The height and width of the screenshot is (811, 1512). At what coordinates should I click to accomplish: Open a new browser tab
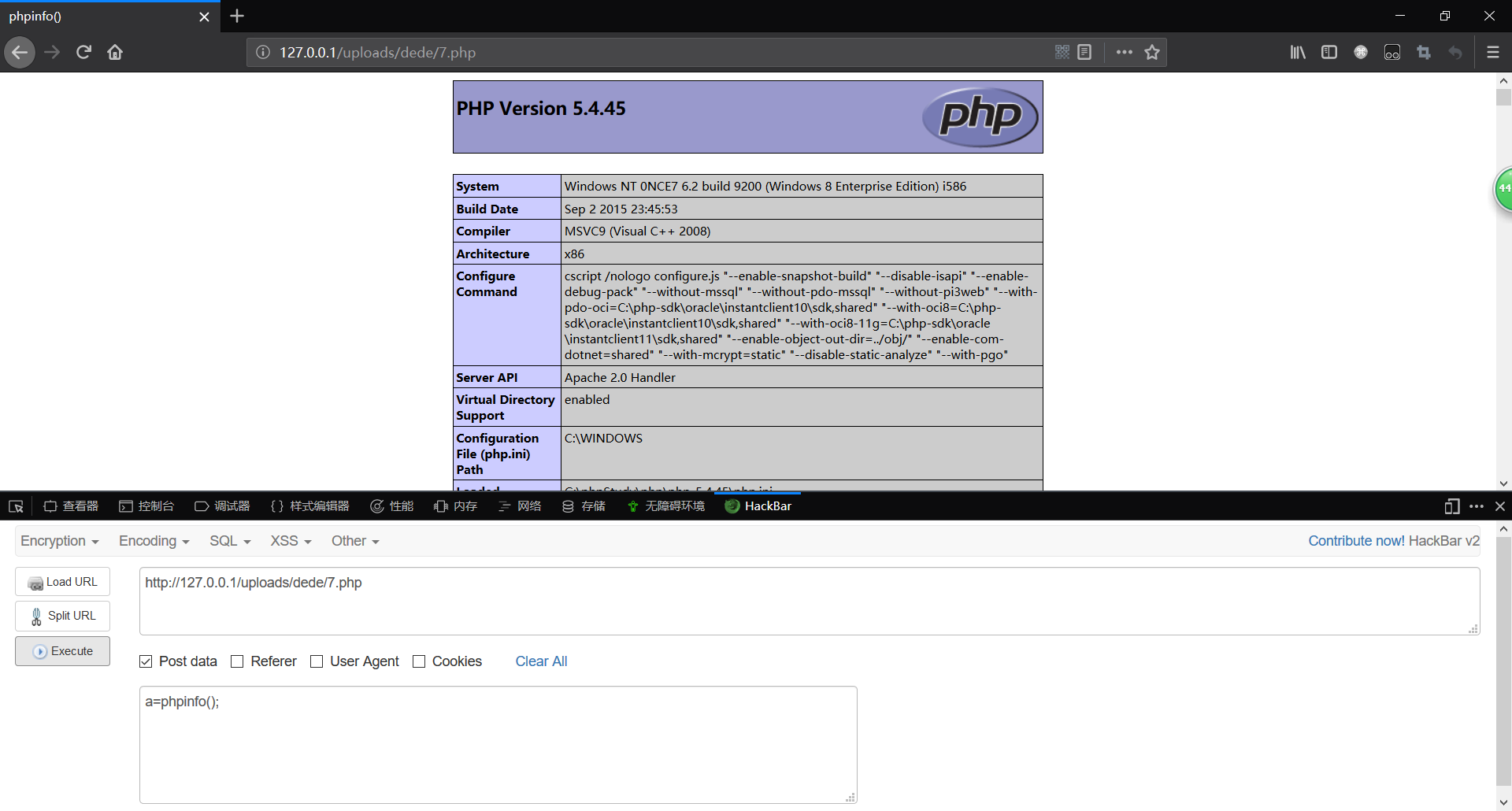[x=237, y=16]
